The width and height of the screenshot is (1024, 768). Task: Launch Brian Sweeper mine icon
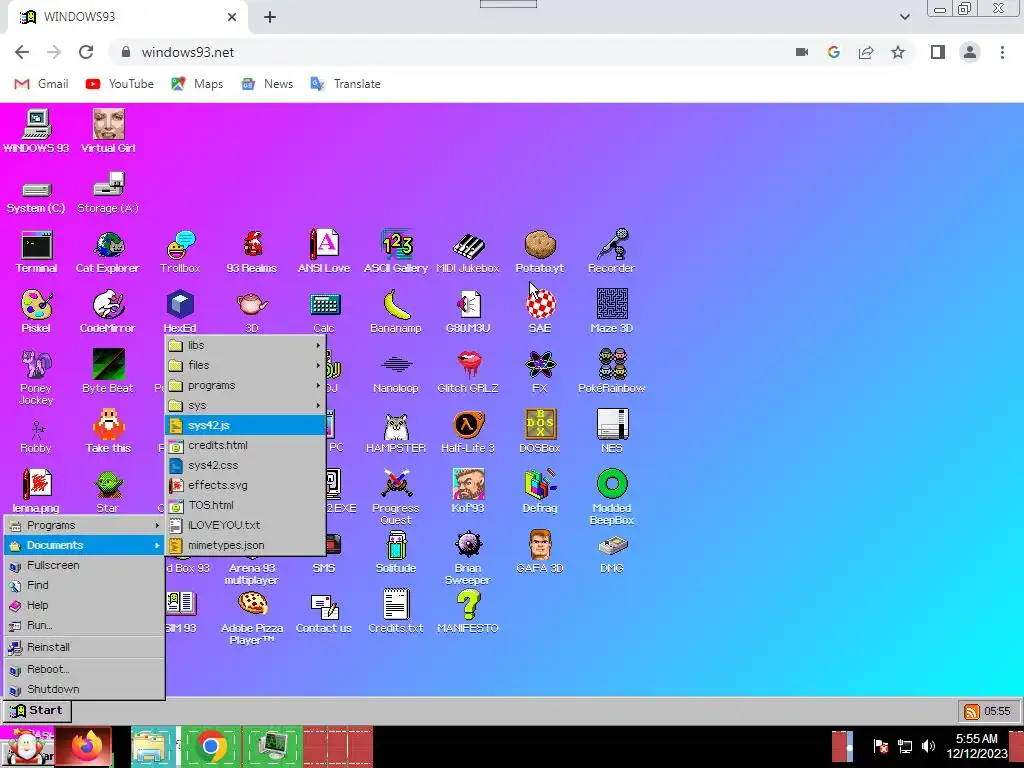pos(468,558)
